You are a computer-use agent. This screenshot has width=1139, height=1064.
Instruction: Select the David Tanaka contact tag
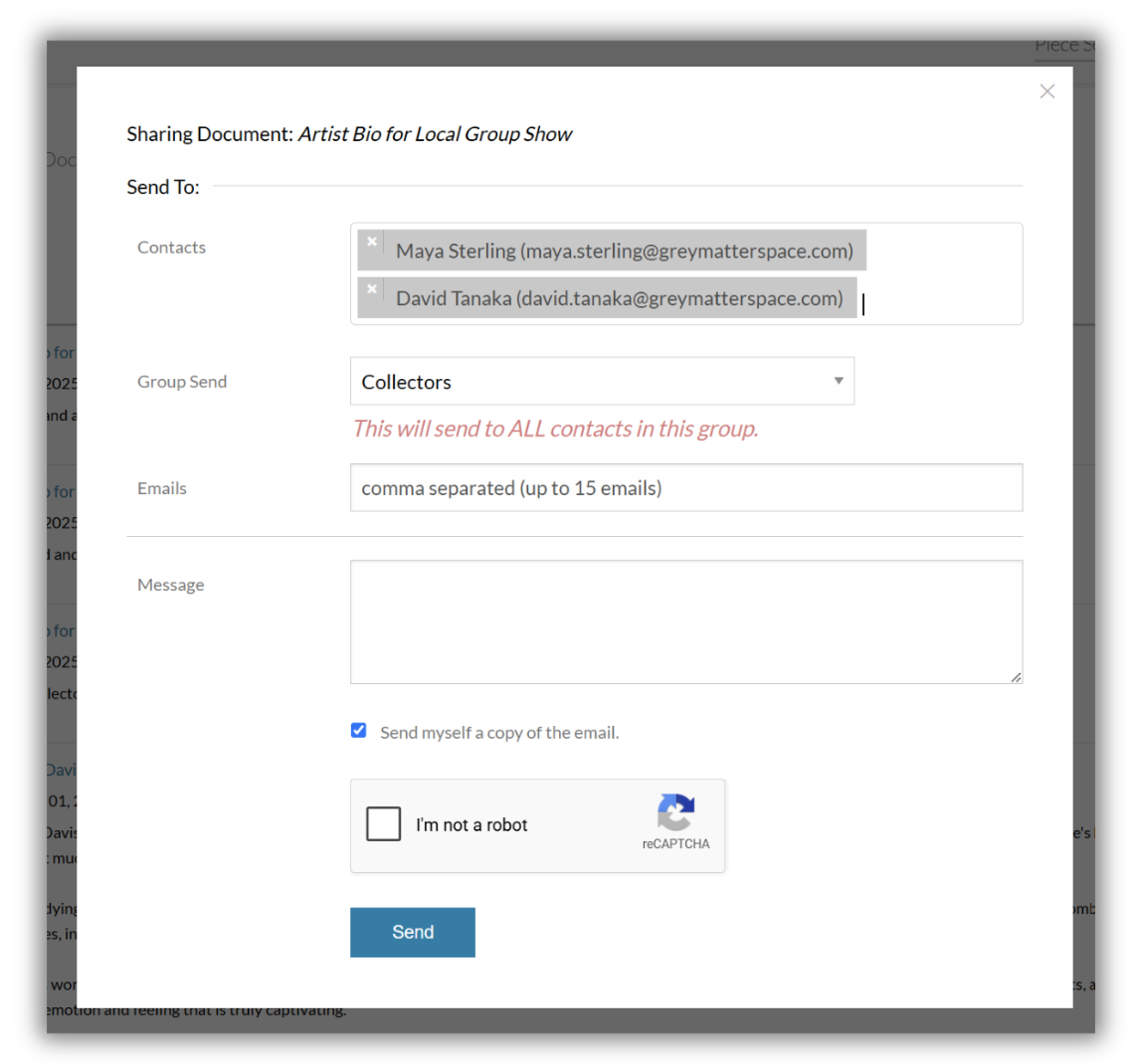(x=619, y=297)
